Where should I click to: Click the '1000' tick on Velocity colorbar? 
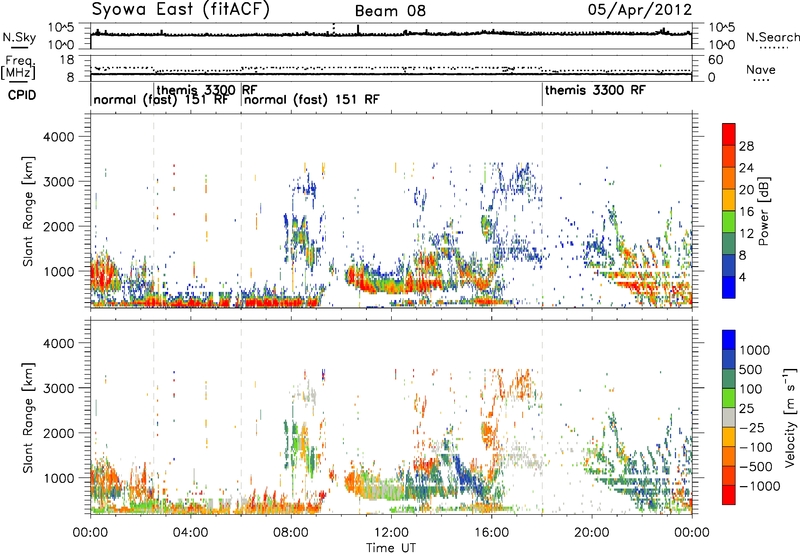click(x=755, y=350)
